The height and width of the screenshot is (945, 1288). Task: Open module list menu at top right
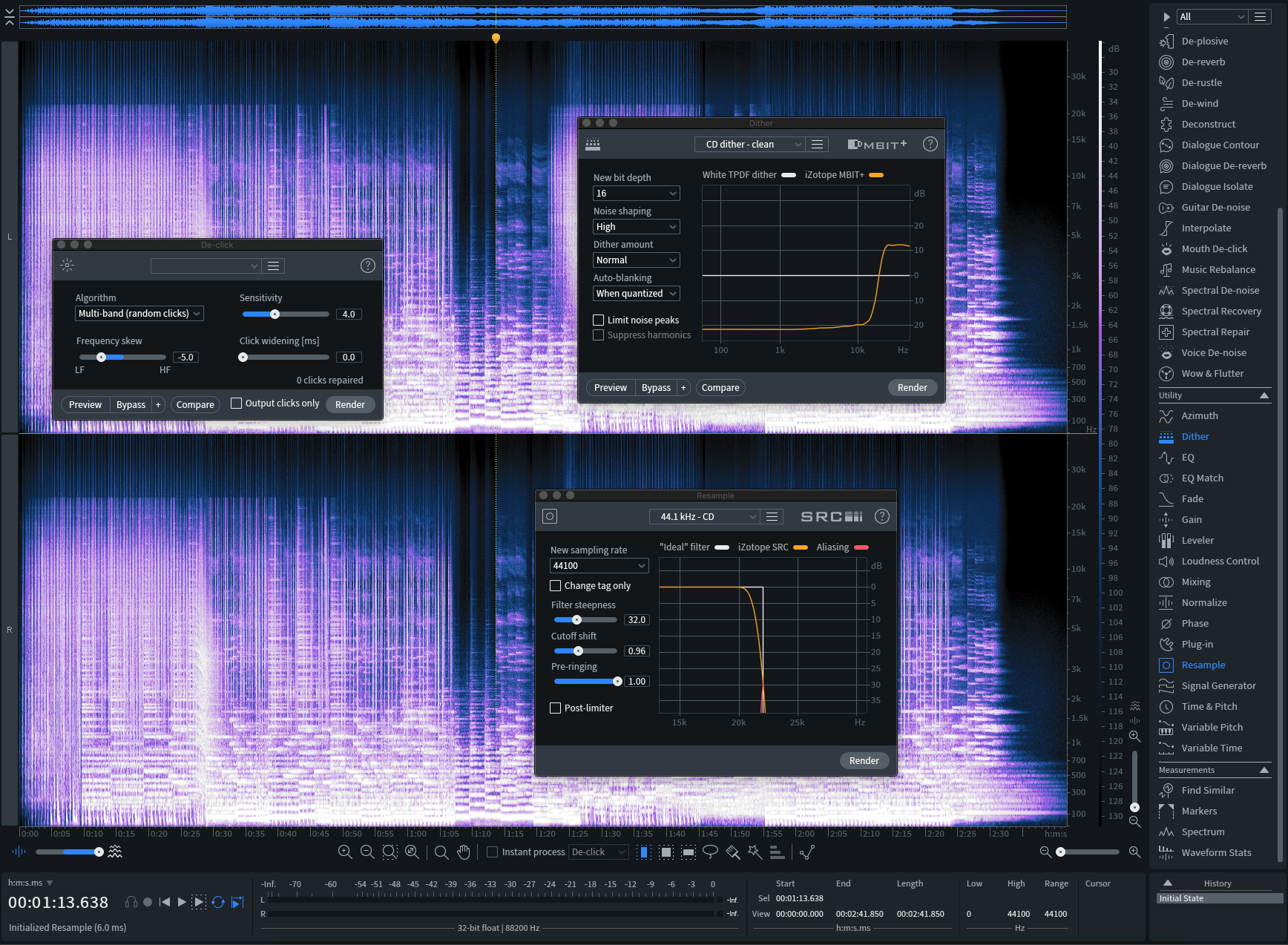click(x=1260, y=16)
